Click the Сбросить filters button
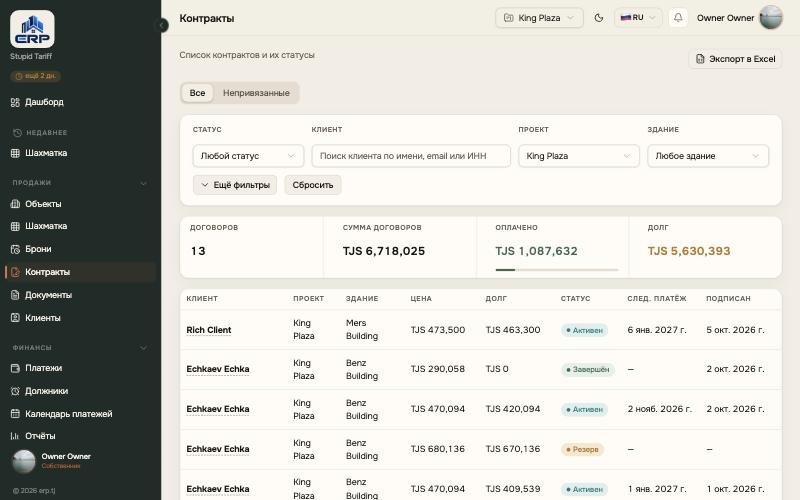This screenshot has width=800, height=500. click(x=313, y=185)
